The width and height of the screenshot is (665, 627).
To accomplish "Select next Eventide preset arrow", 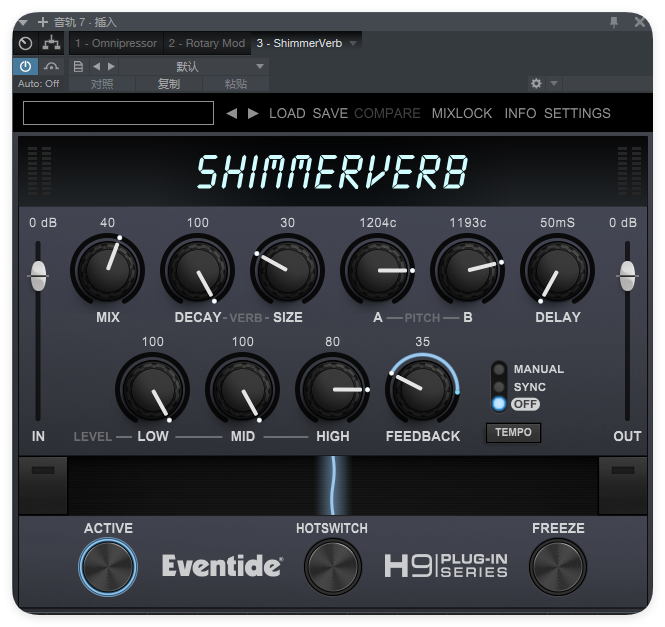I will tap(253, 113).
